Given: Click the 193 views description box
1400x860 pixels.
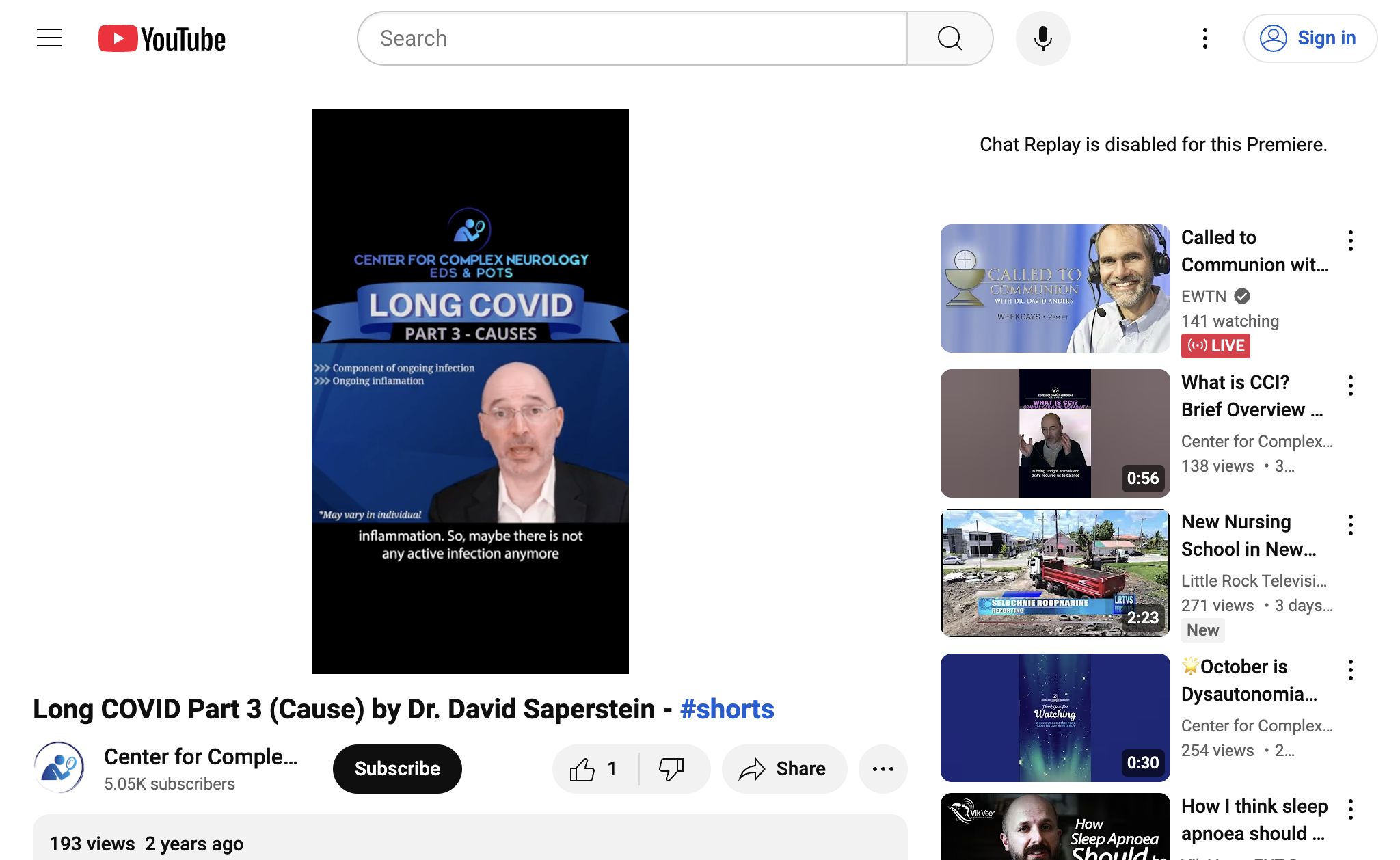Looking at the screenshot, I should tap(470, 837).
